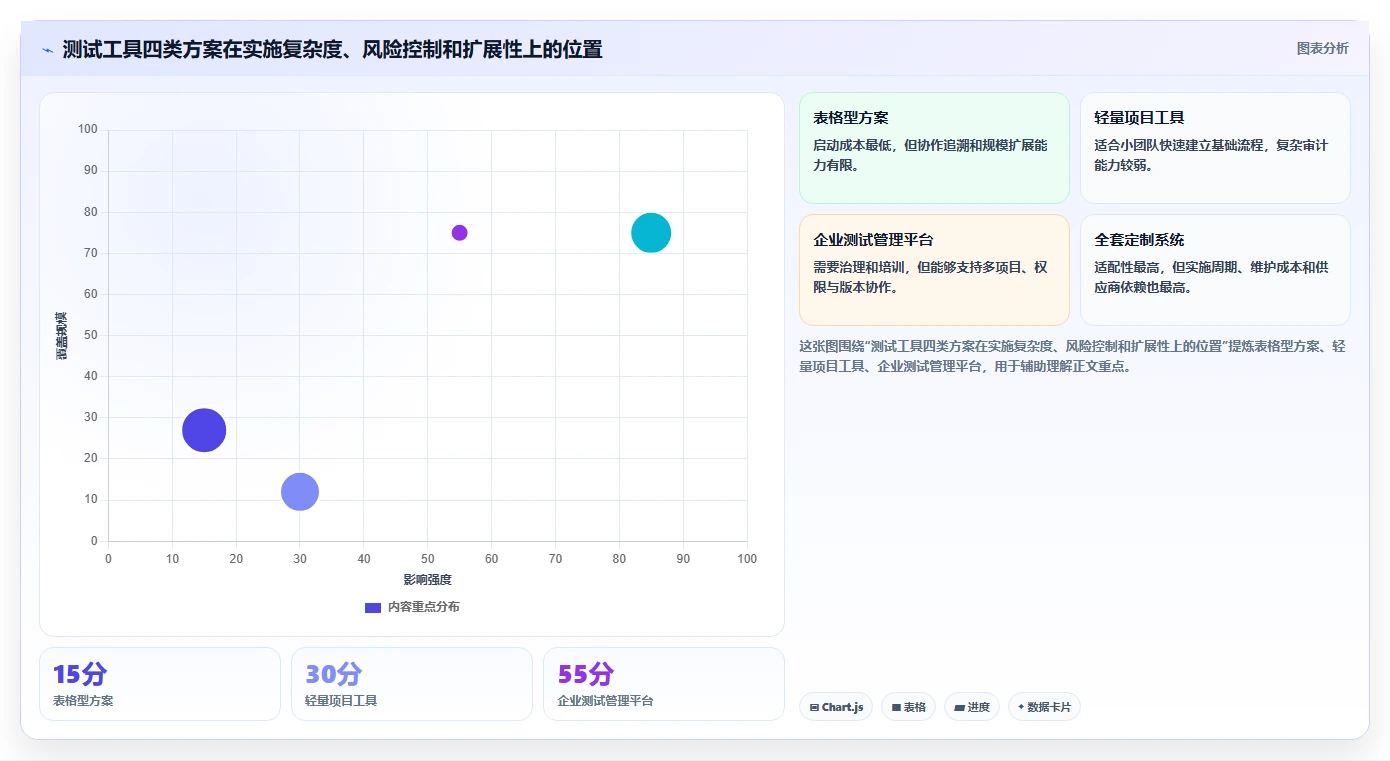Click the 进度 tag
This screenshot has width=1390, height=761.
point(972,707)
